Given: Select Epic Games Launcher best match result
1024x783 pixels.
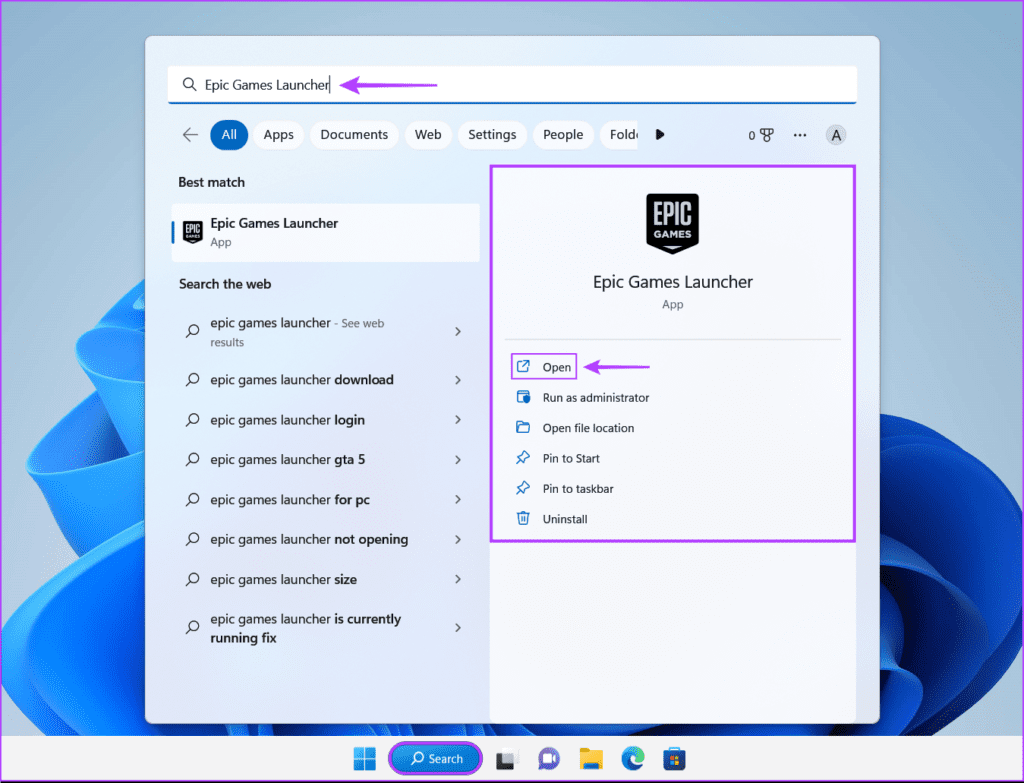Looking at the screenshot, I should point(325,232).
